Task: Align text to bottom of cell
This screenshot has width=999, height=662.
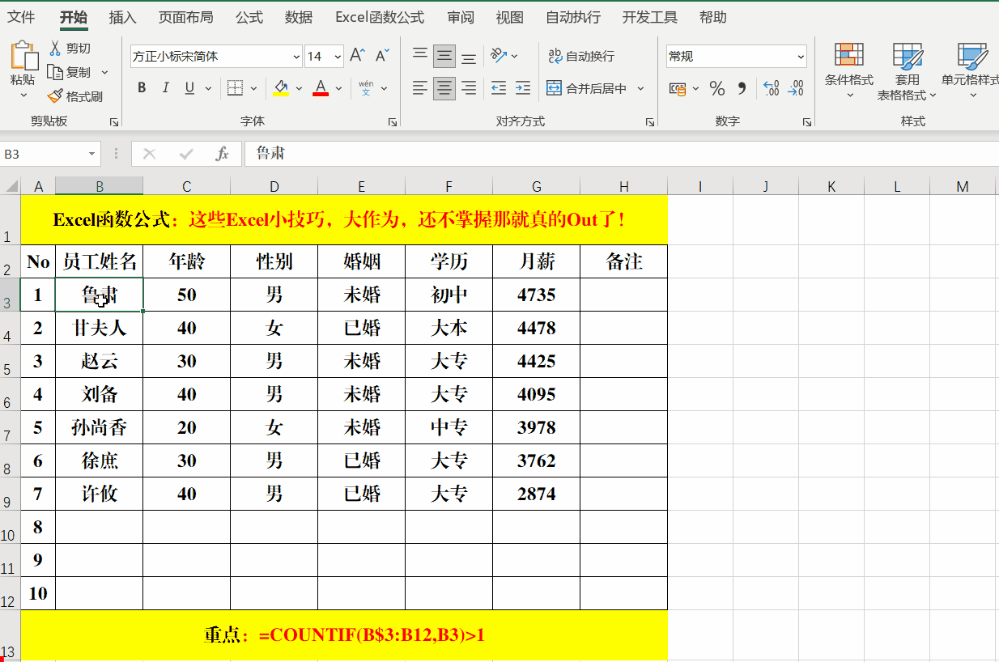Action: coord(469,57)
